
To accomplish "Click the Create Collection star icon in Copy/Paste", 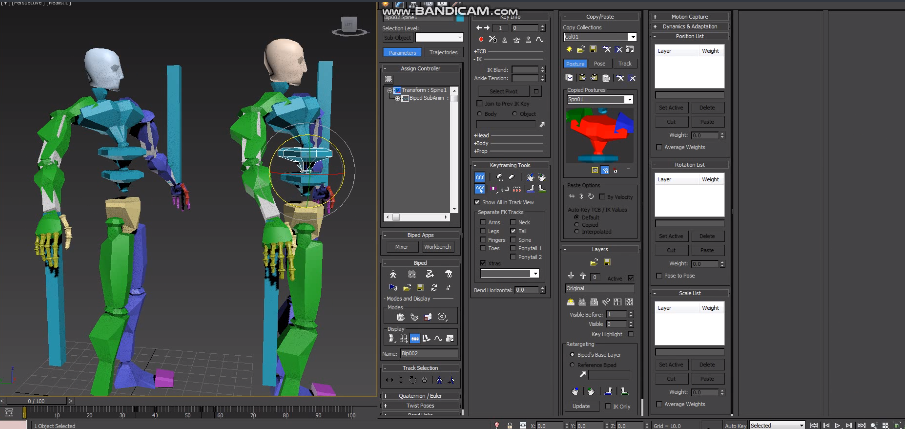I will click(569, 50).
